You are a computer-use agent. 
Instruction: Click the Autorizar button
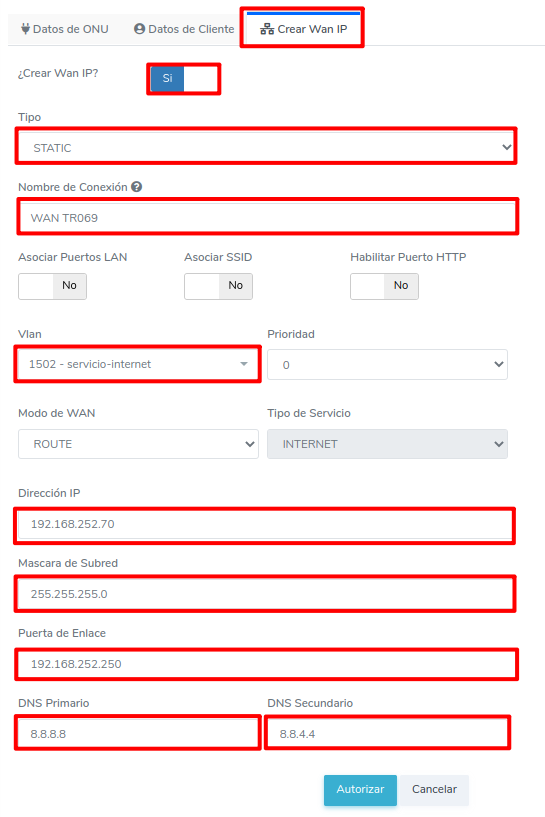tap(360, 790)
